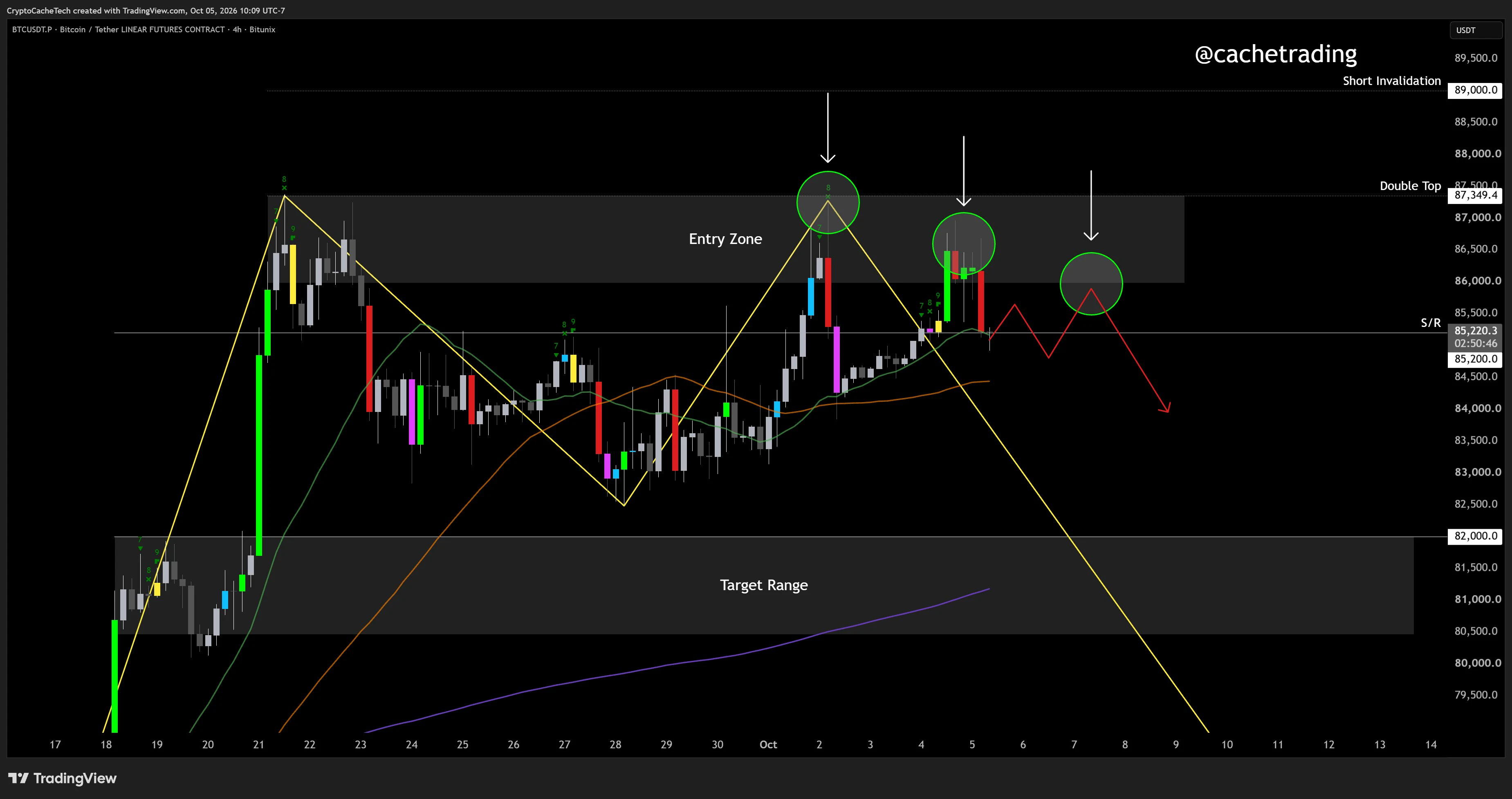Select the Target Range text label
Screen dimensions: 1512x799
point(764,585)
